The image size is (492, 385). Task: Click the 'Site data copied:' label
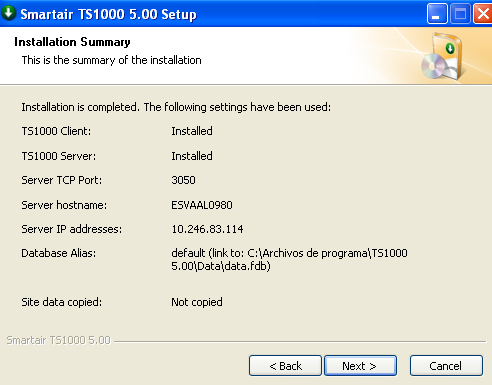click(62, 302)
